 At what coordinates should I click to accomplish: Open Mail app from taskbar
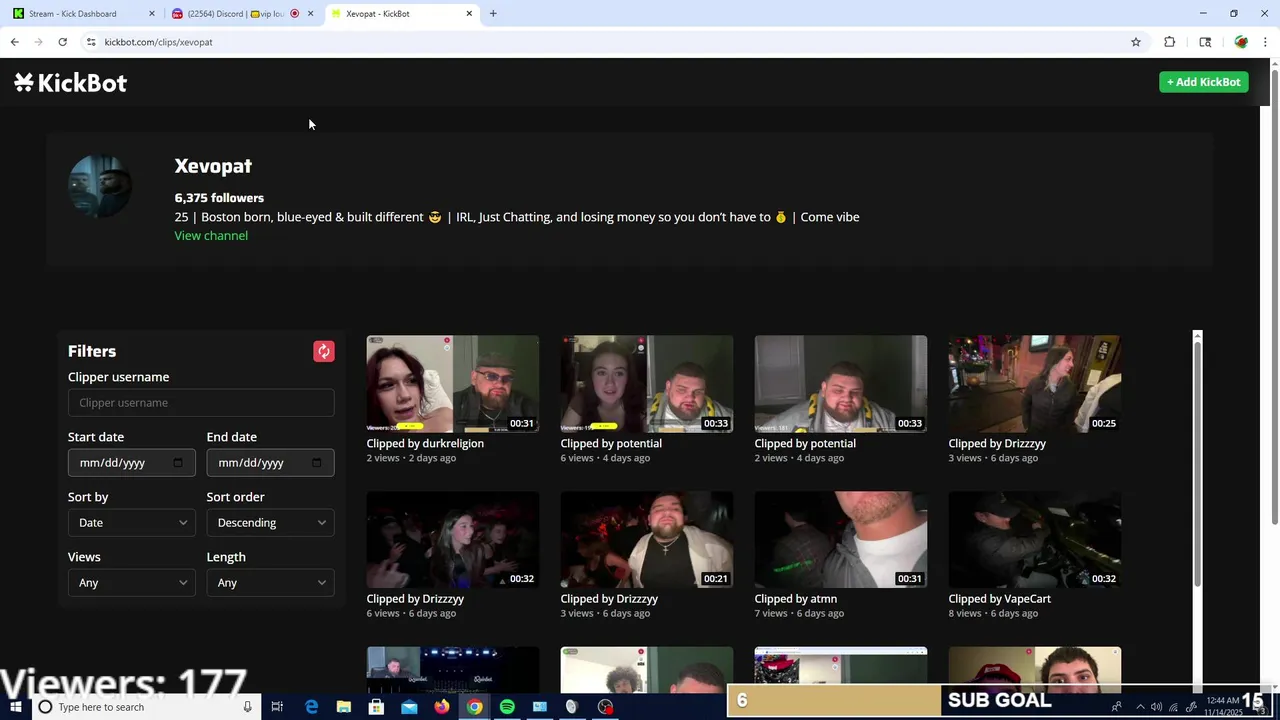[x=409, y=707]
